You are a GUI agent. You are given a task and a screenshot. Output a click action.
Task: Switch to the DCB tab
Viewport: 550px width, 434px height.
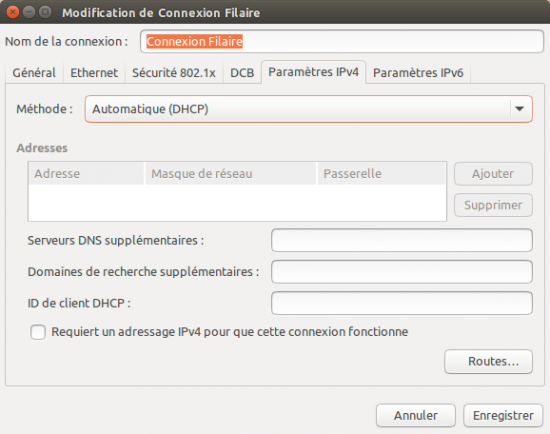click(x=242, y=73)
